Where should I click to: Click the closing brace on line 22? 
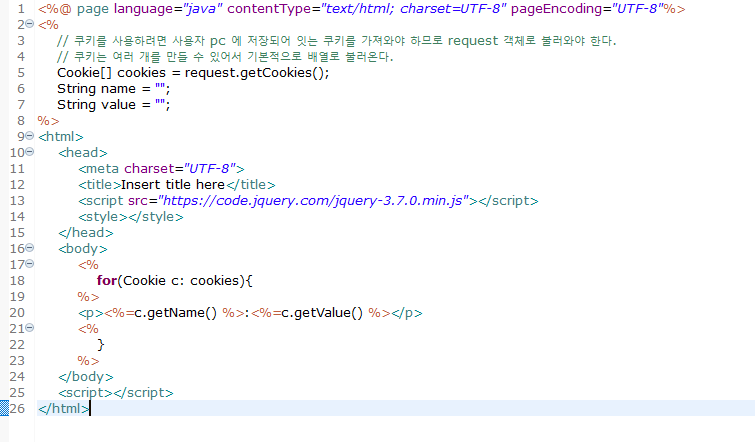[101, 345]
